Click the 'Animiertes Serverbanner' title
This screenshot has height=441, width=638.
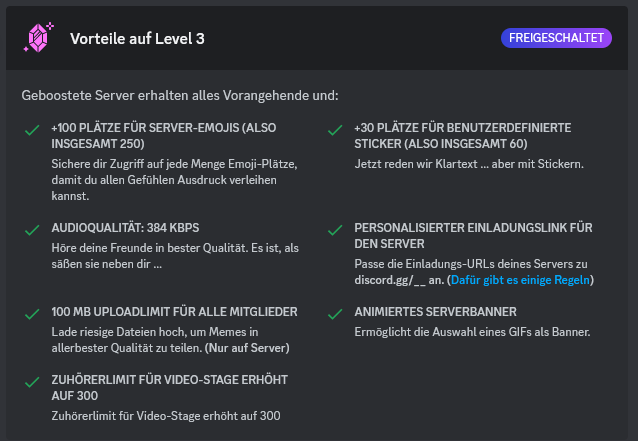(x=435, y=312)
